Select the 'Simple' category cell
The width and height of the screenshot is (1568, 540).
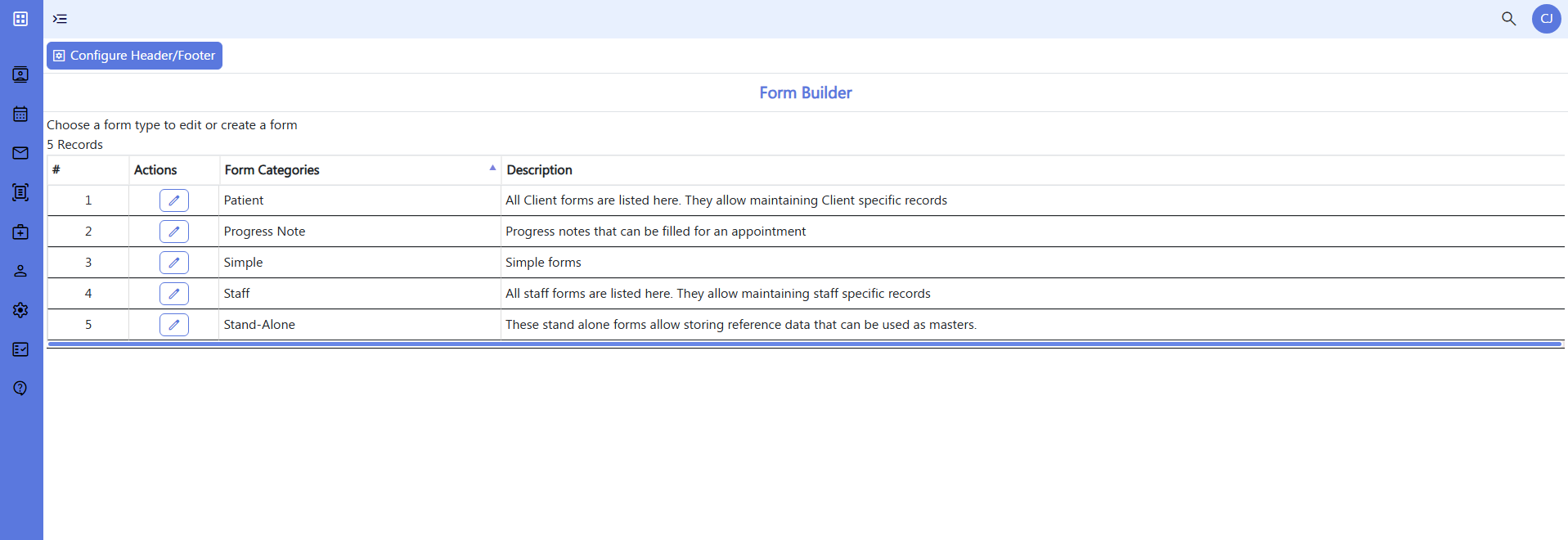pyautogui.click(x=360, y=263)
